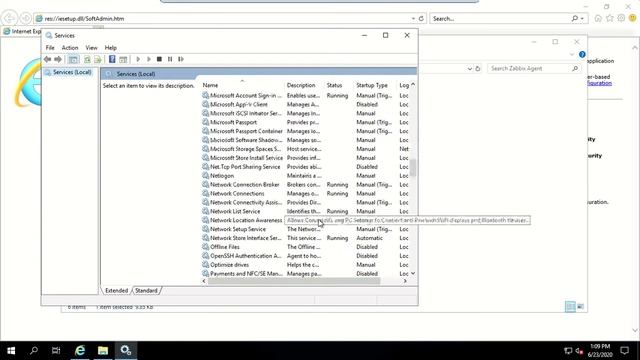Select Network Connectivity Assistant service
Screen dimensions: 640x360
point(305,202)
